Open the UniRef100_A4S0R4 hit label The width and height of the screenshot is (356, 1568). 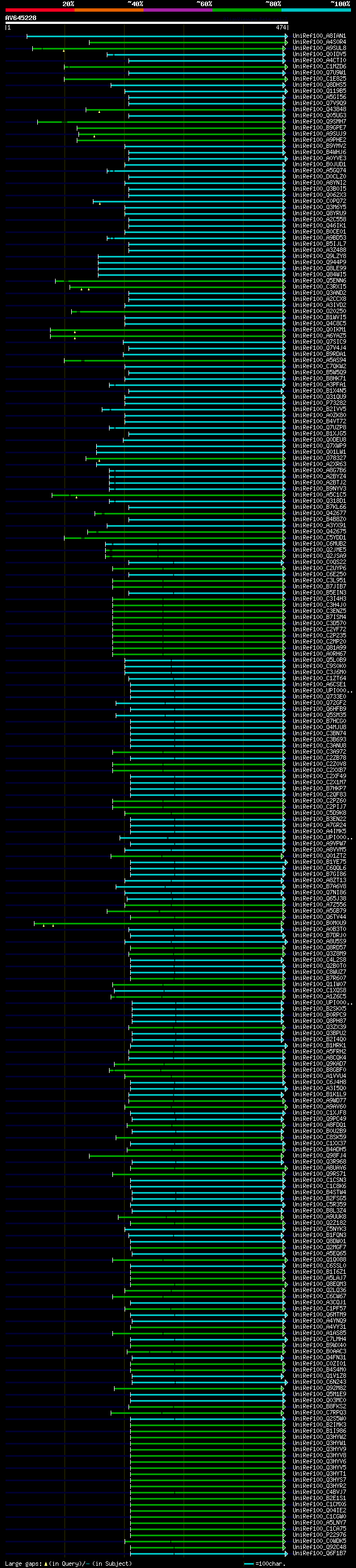pyautogui.click(x=319, y=42)
